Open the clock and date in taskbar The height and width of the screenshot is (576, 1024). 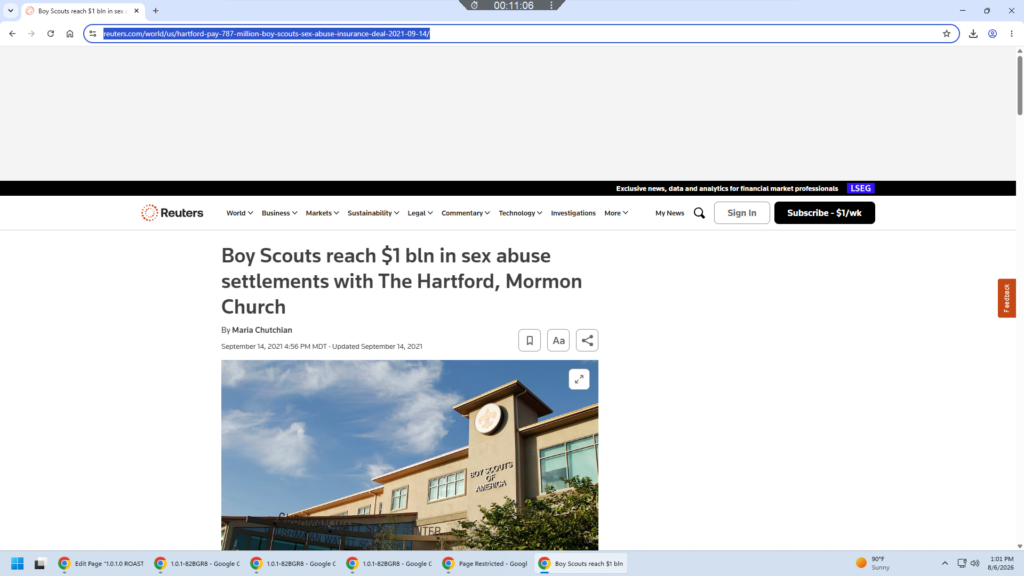pyautogui.click(x=1001, y=563)
